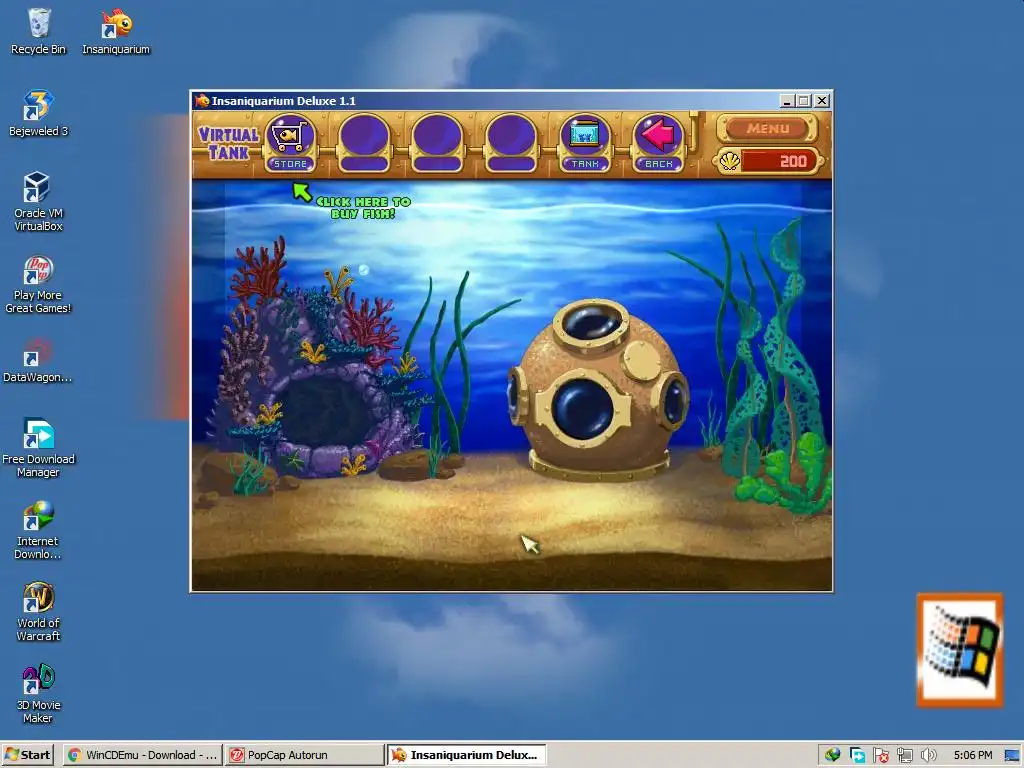
Task: Select the Bejeweled 3 desktop shortcut
Action: [x=39, y=114]
